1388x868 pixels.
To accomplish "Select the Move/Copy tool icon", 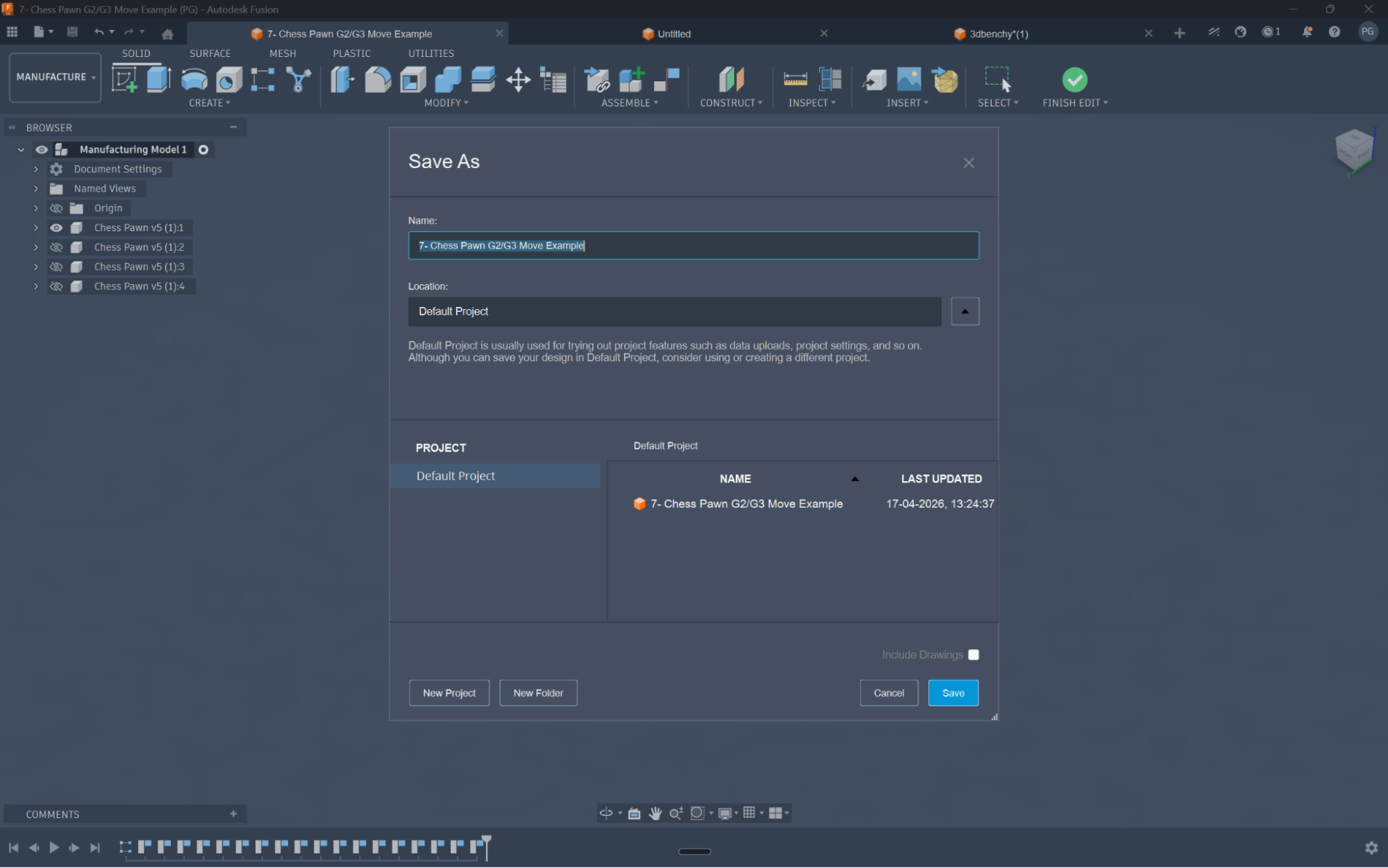I will (x=518, y=80).
